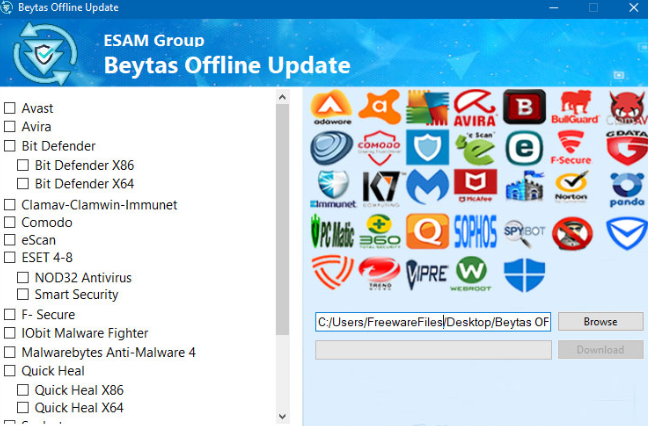This screenshot has width=648, height=426.
Task: Enable Bit Defender X86 checkbox
Action: point(23,165)
